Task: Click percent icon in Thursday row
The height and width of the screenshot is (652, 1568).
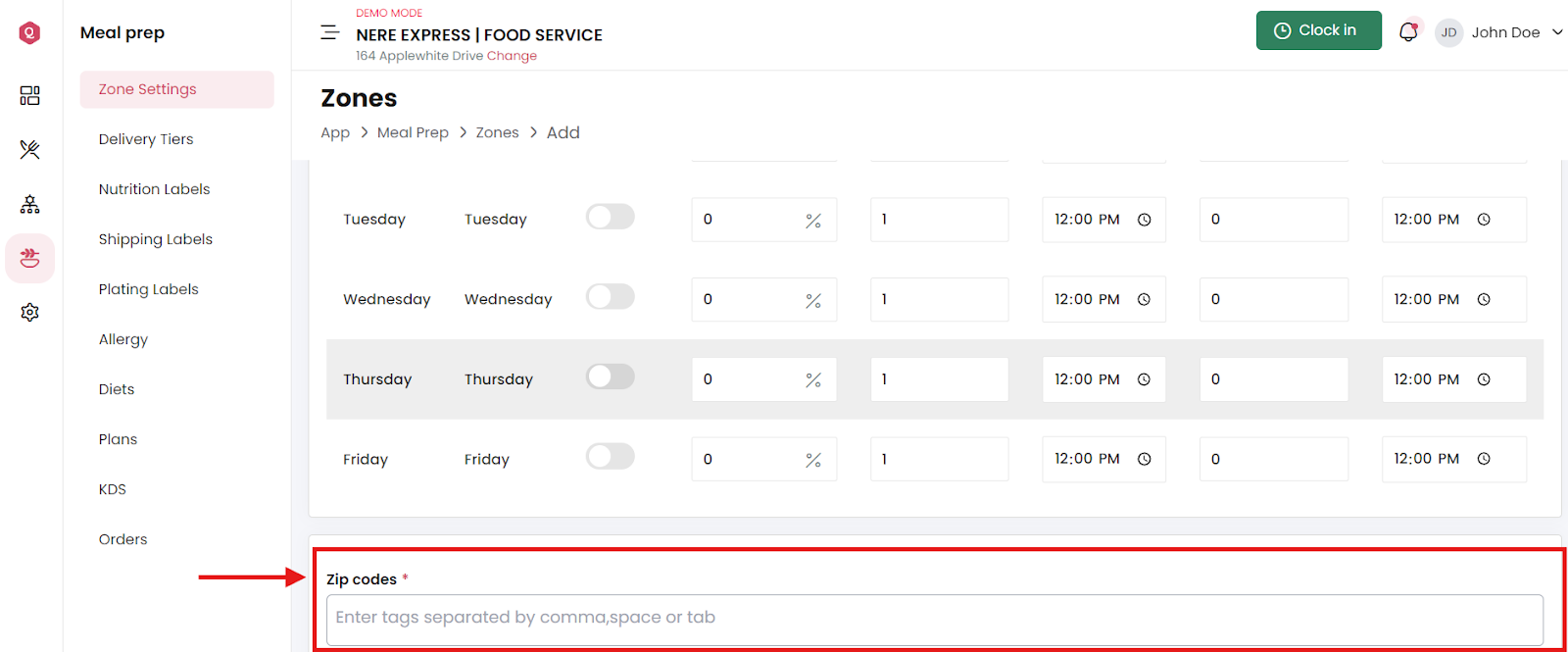Action: [x=813, y=380]
